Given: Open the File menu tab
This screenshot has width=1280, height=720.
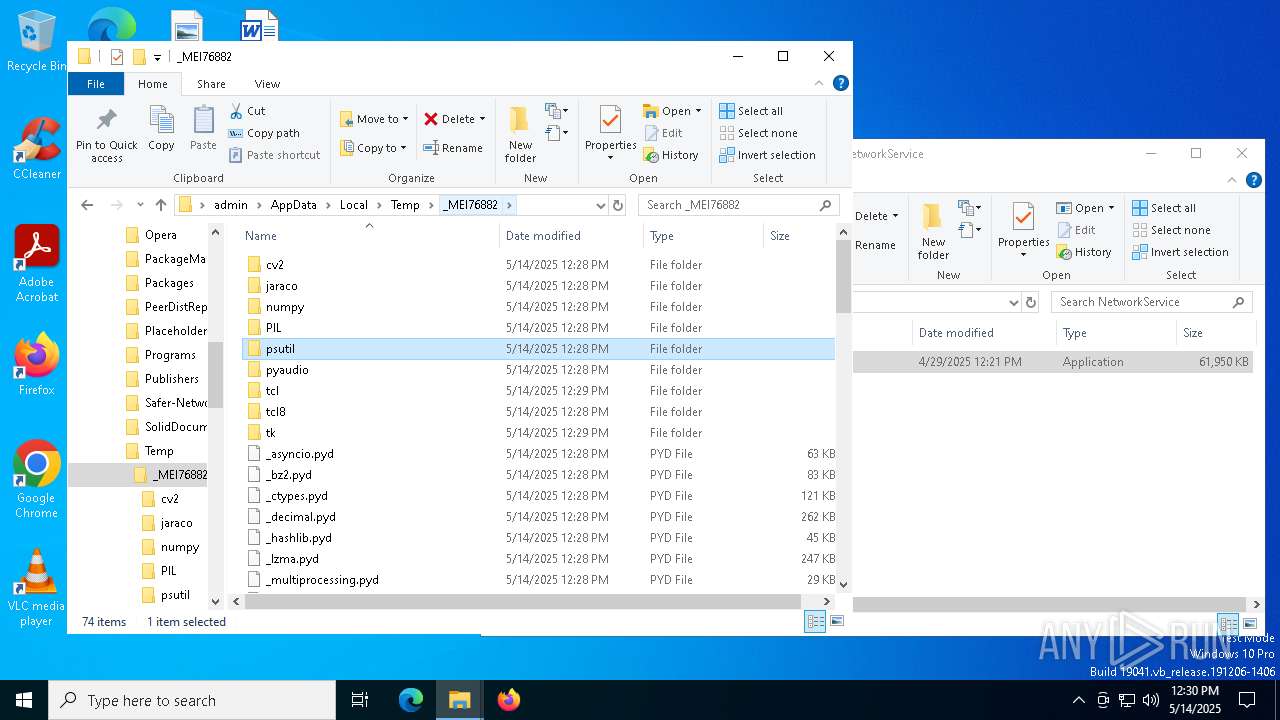Looking at the screenshot, I should [96, 84].
